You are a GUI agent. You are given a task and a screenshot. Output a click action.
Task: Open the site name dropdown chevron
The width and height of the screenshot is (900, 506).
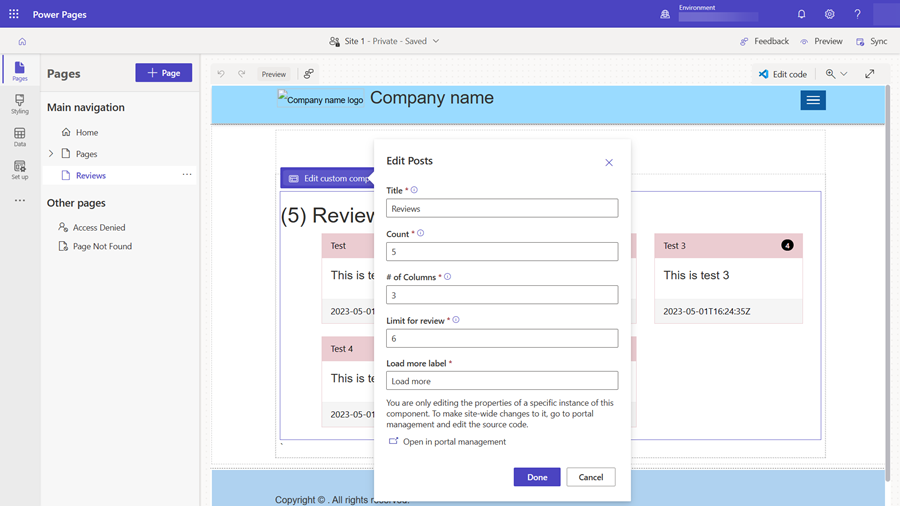point(436,41)
